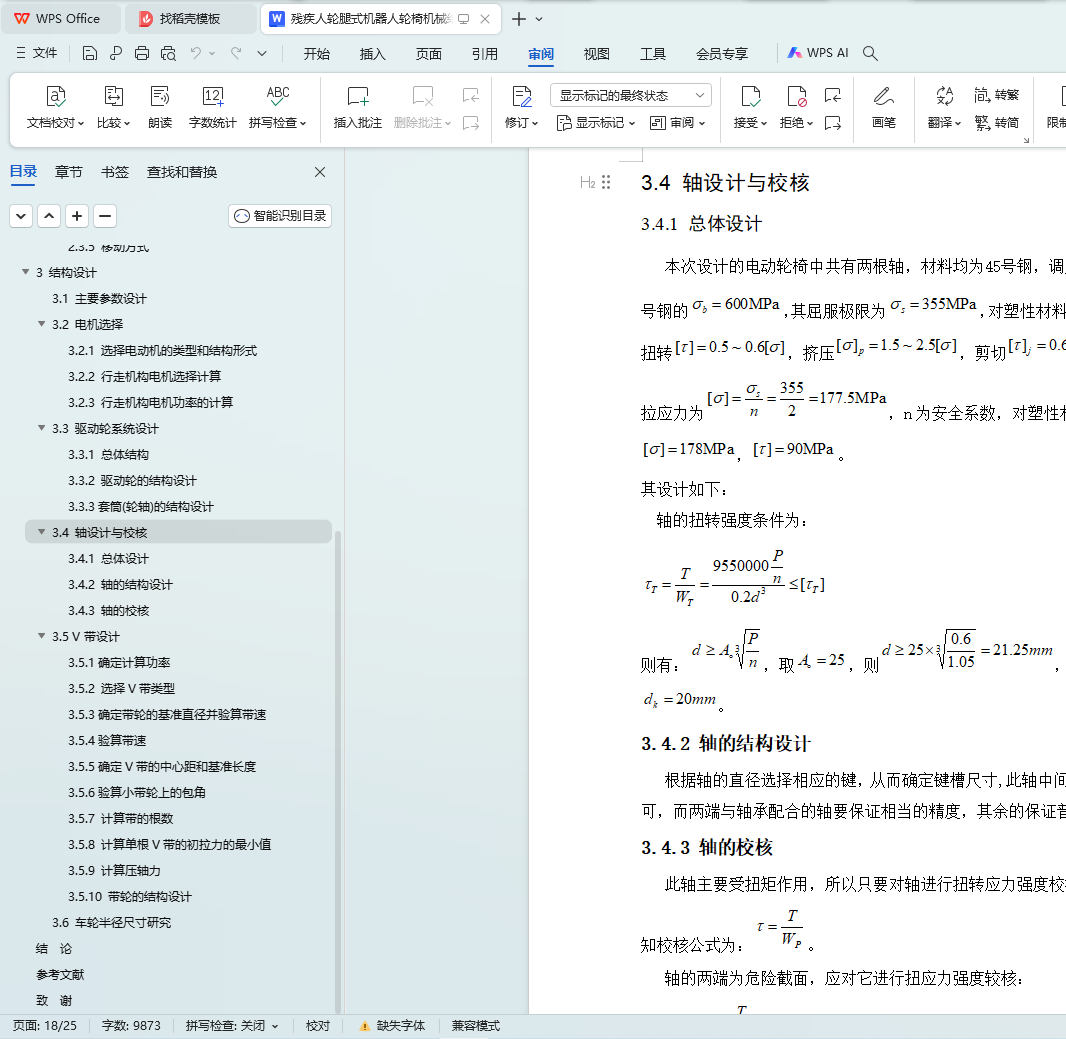
Task: Convert text with 简转繁
Action: point(997,95)
